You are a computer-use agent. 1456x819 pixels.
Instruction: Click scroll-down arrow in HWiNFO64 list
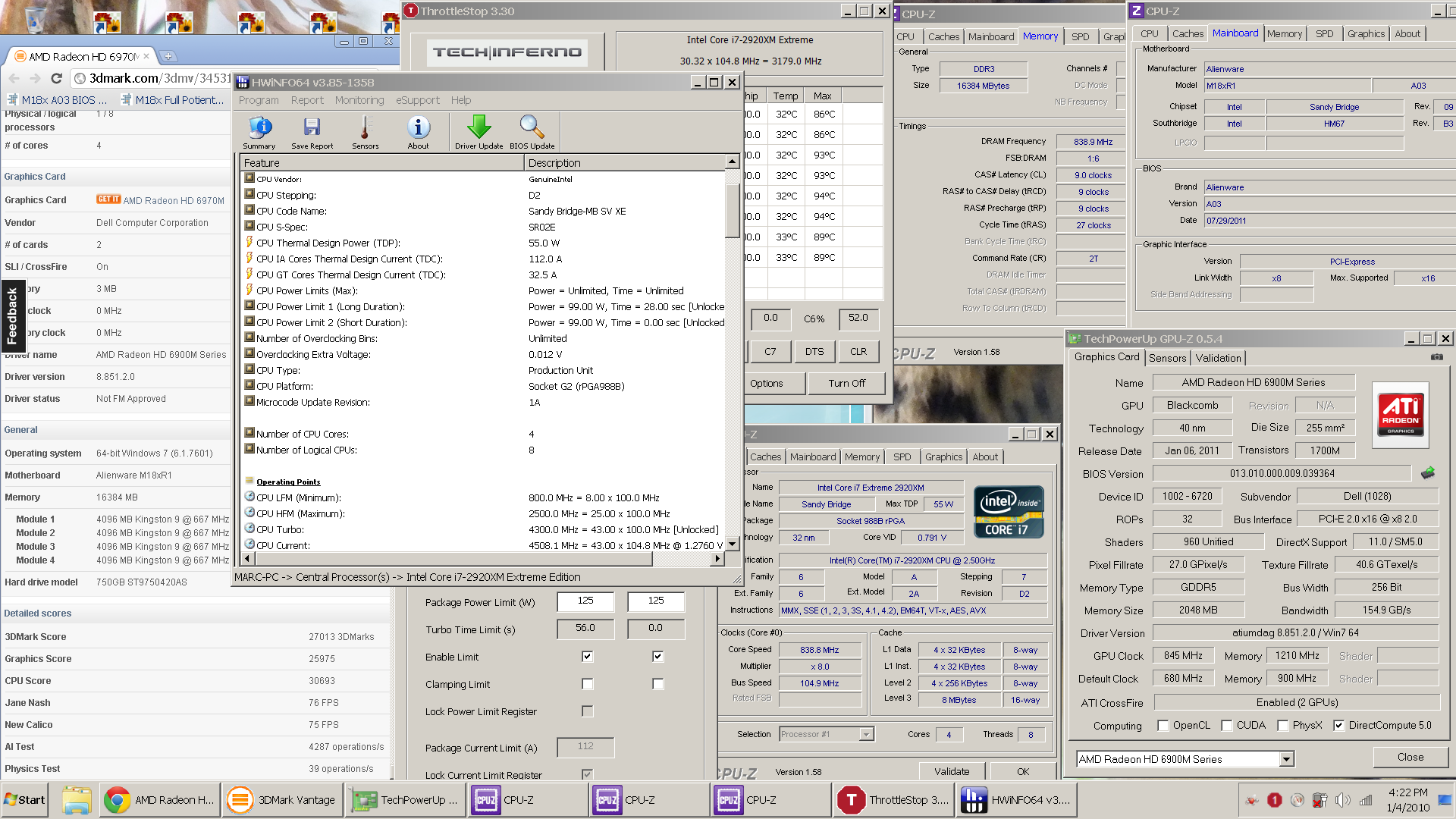732,544
